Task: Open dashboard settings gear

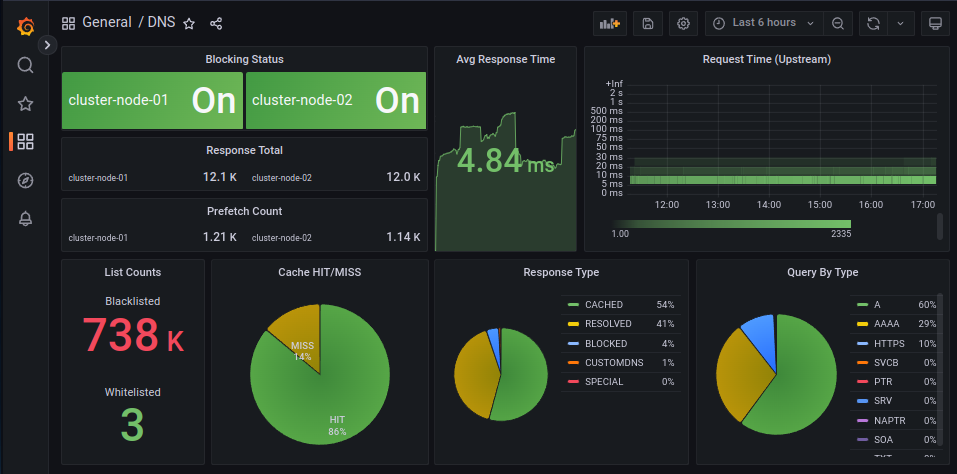Action: [684, 23]
